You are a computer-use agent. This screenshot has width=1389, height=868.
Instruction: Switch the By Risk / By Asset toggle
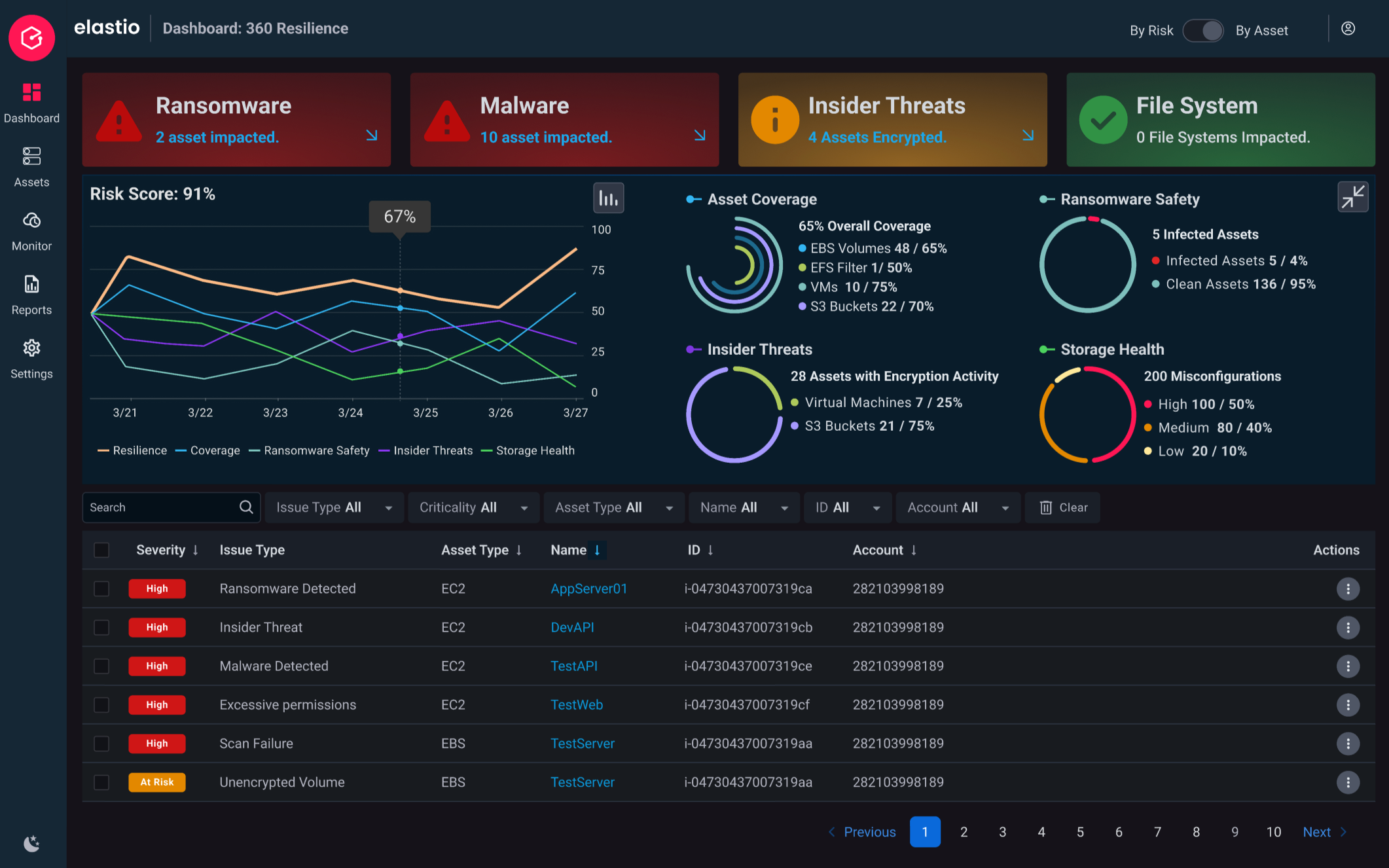coord(1203,30)
